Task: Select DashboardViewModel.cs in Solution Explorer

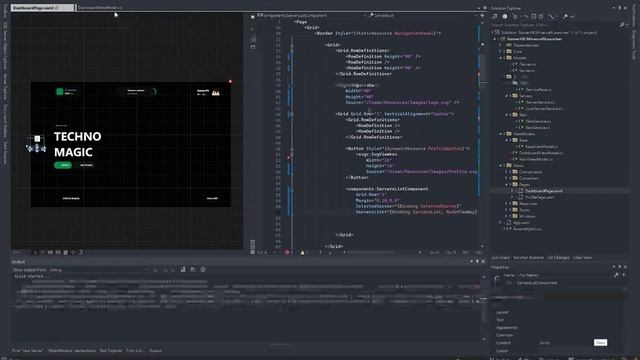Action: (x=540, y=153)
